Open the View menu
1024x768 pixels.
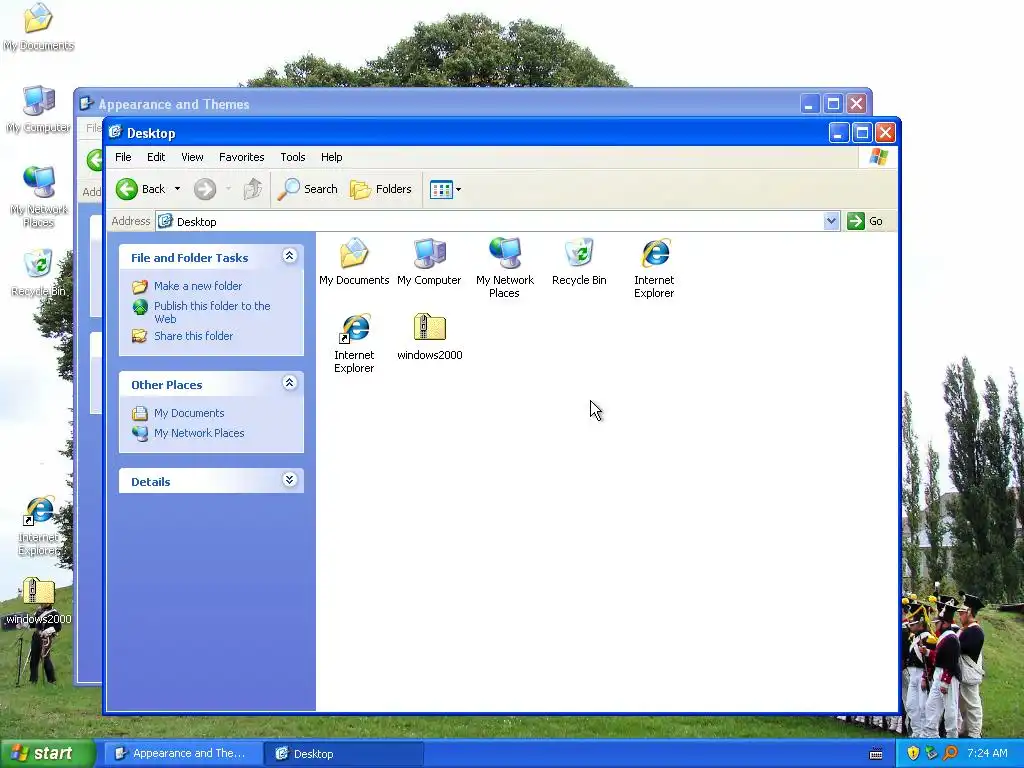tap(192, 157)
